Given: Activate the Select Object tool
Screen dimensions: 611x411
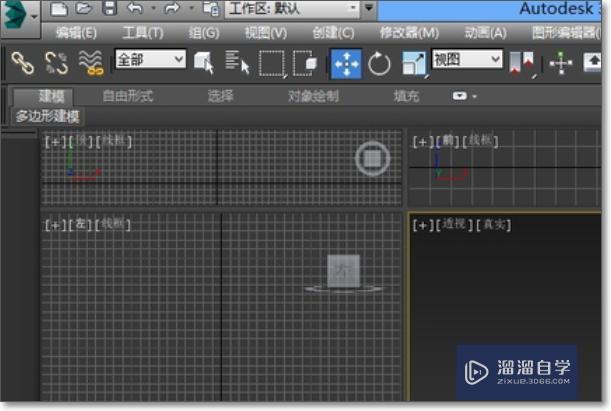Looking at the screenshot, I should tap(204, 63).
